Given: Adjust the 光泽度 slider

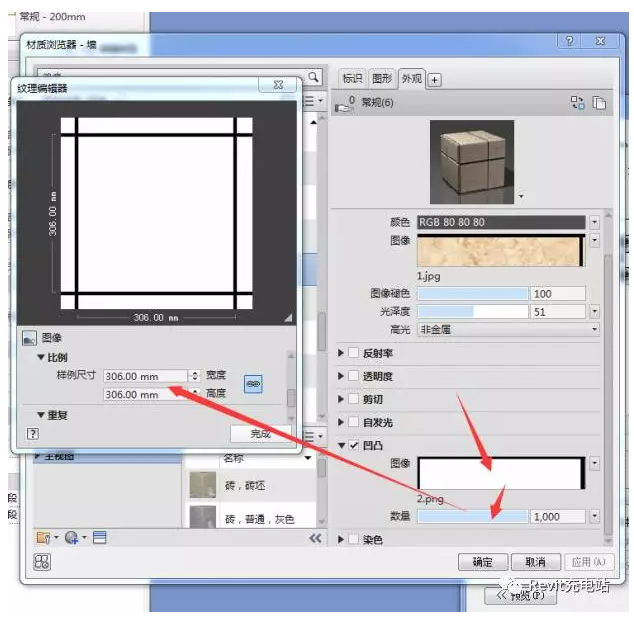Looking at the screenshot, I should (473, 311).
